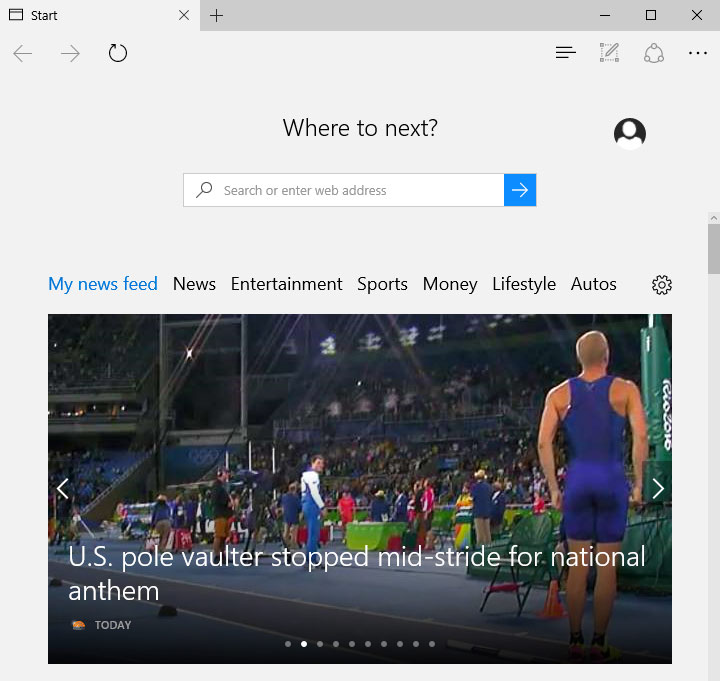Switch to the Entertainment tab
Image resolution: width=720 pixels, height=681 pixels.
tap(286, 284)
